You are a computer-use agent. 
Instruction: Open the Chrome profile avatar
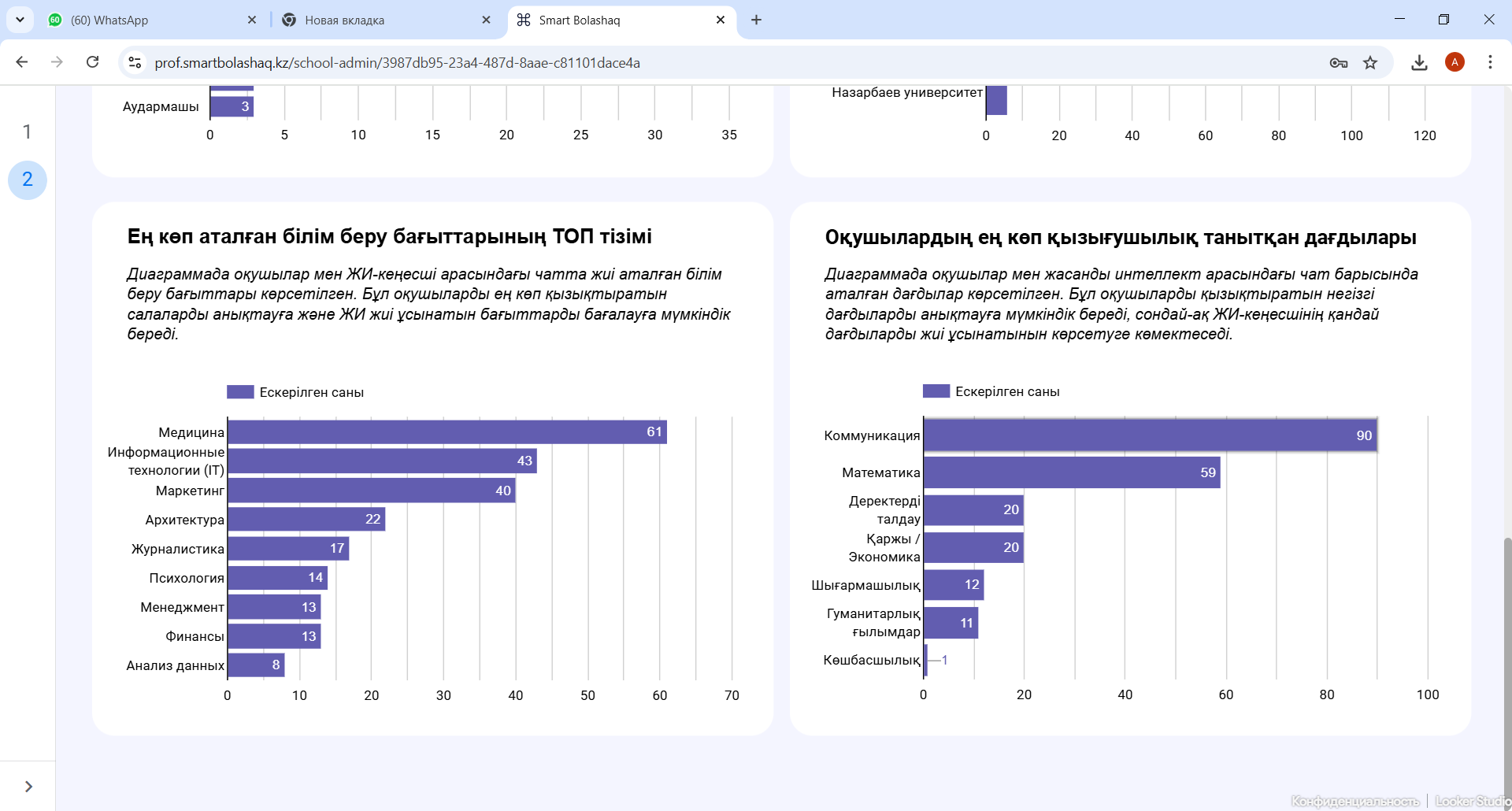click(x=1455, y=62)
